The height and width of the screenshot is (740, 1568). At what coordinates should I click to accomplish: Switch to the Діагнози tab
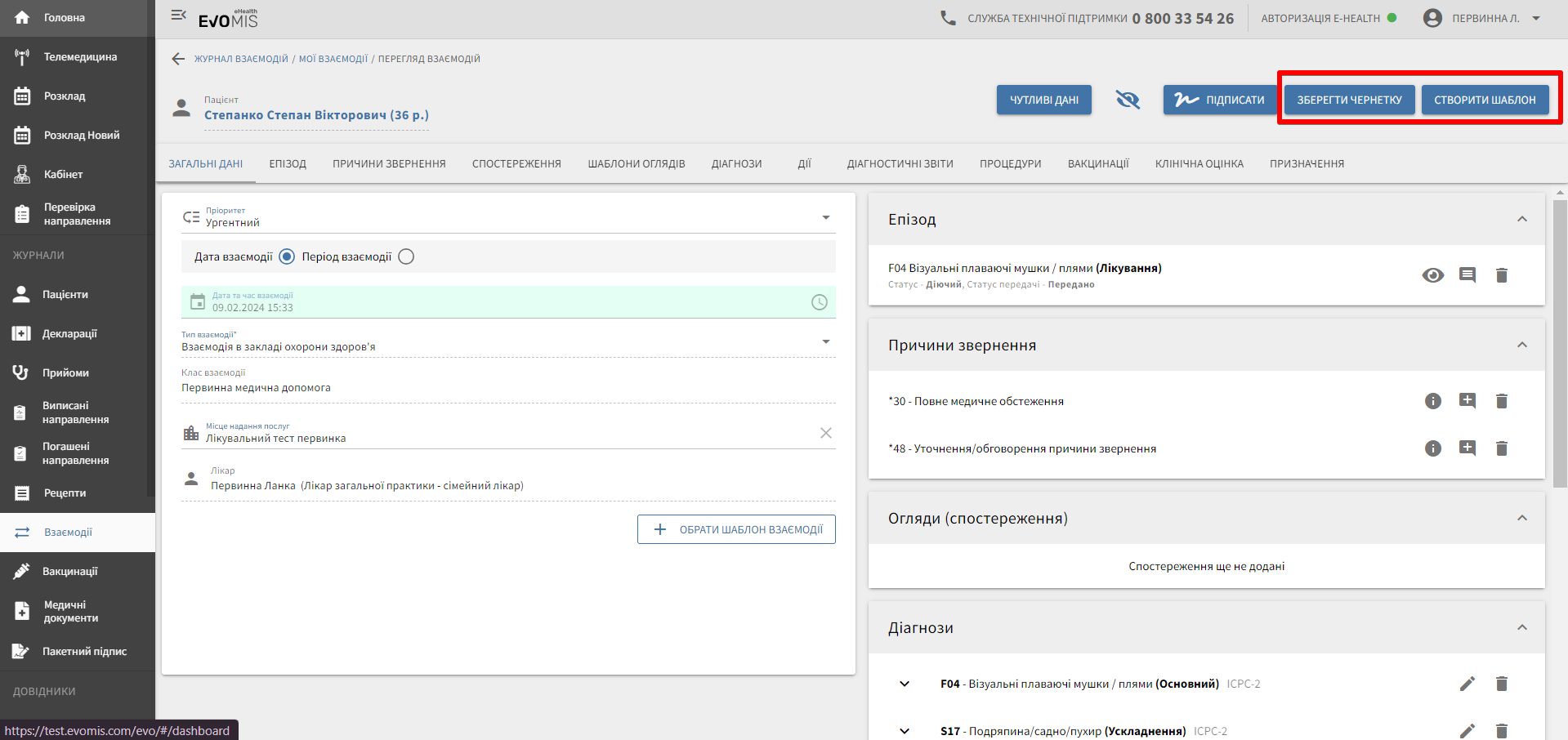pos(736,163)
